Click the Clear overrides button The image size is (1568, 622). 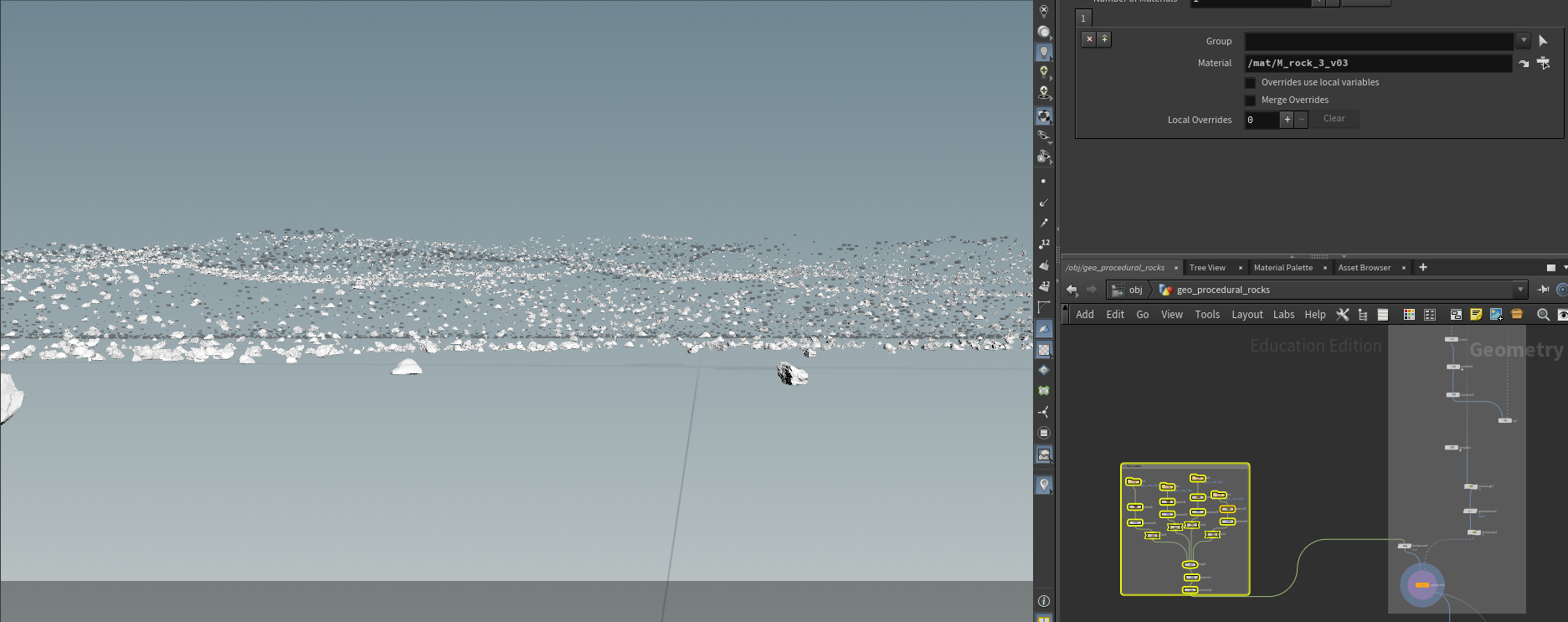[1334, 119]
